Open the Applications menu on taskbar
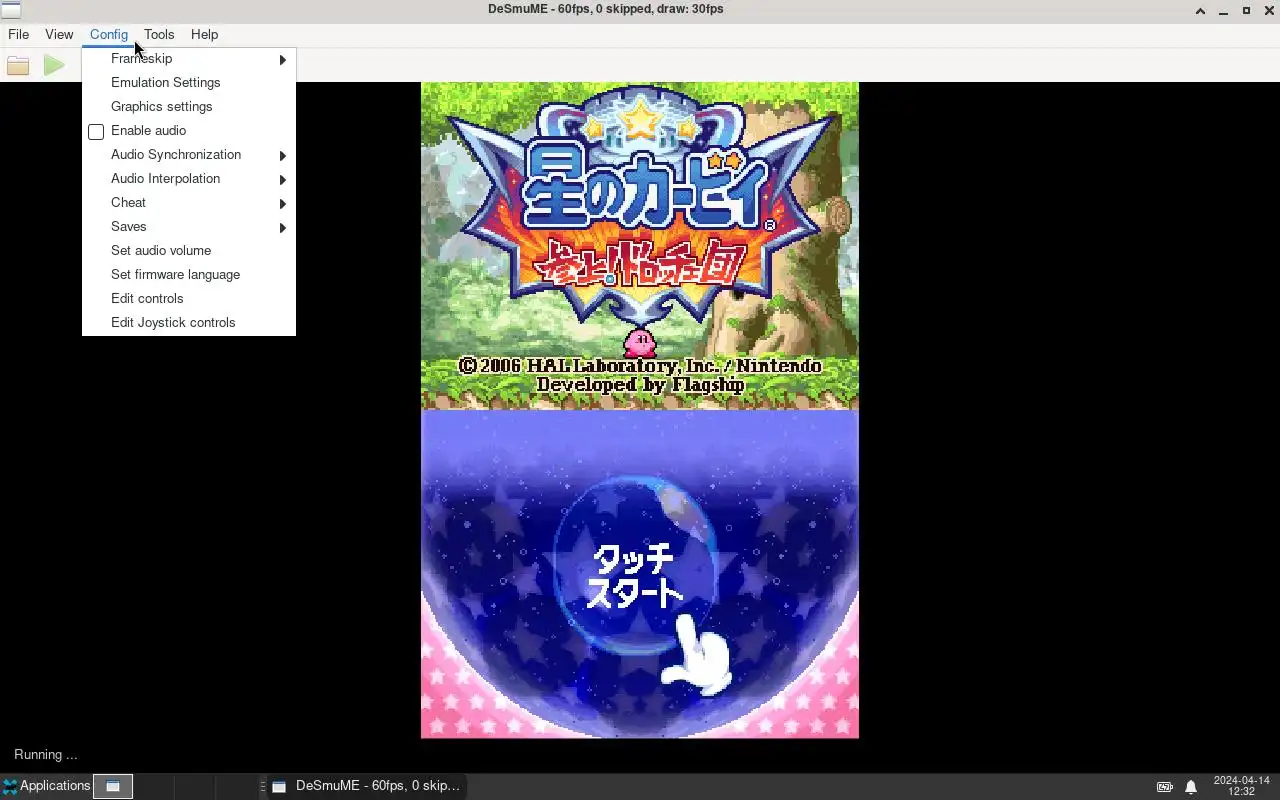Image resolution: width=1280 pixels, height=800 pixels. point(46,786)
